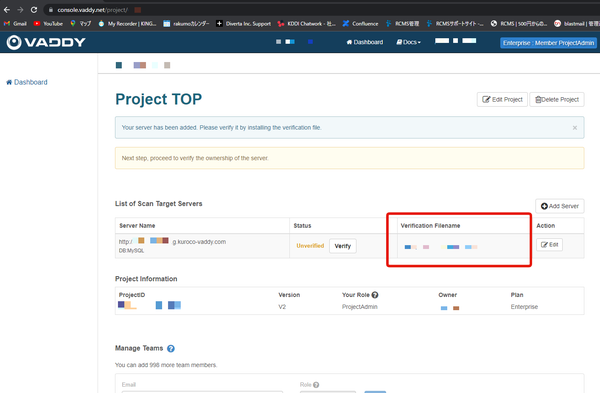Open the Confluence bookmark
The image size is (600, 393).
pos(360,24)
